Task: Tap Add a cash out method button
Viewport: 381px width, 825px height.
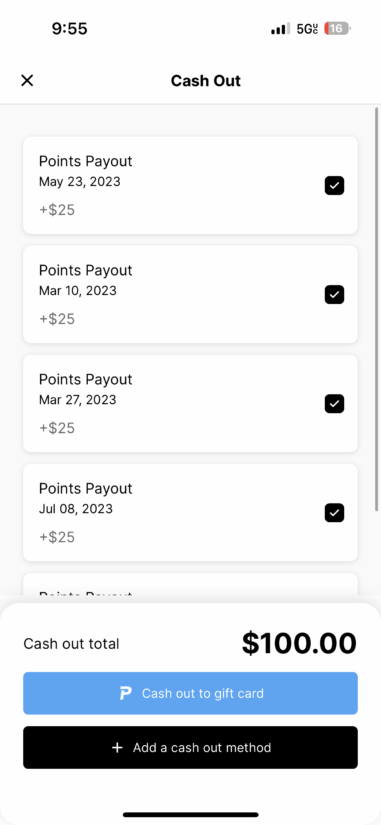Action: 190,748
